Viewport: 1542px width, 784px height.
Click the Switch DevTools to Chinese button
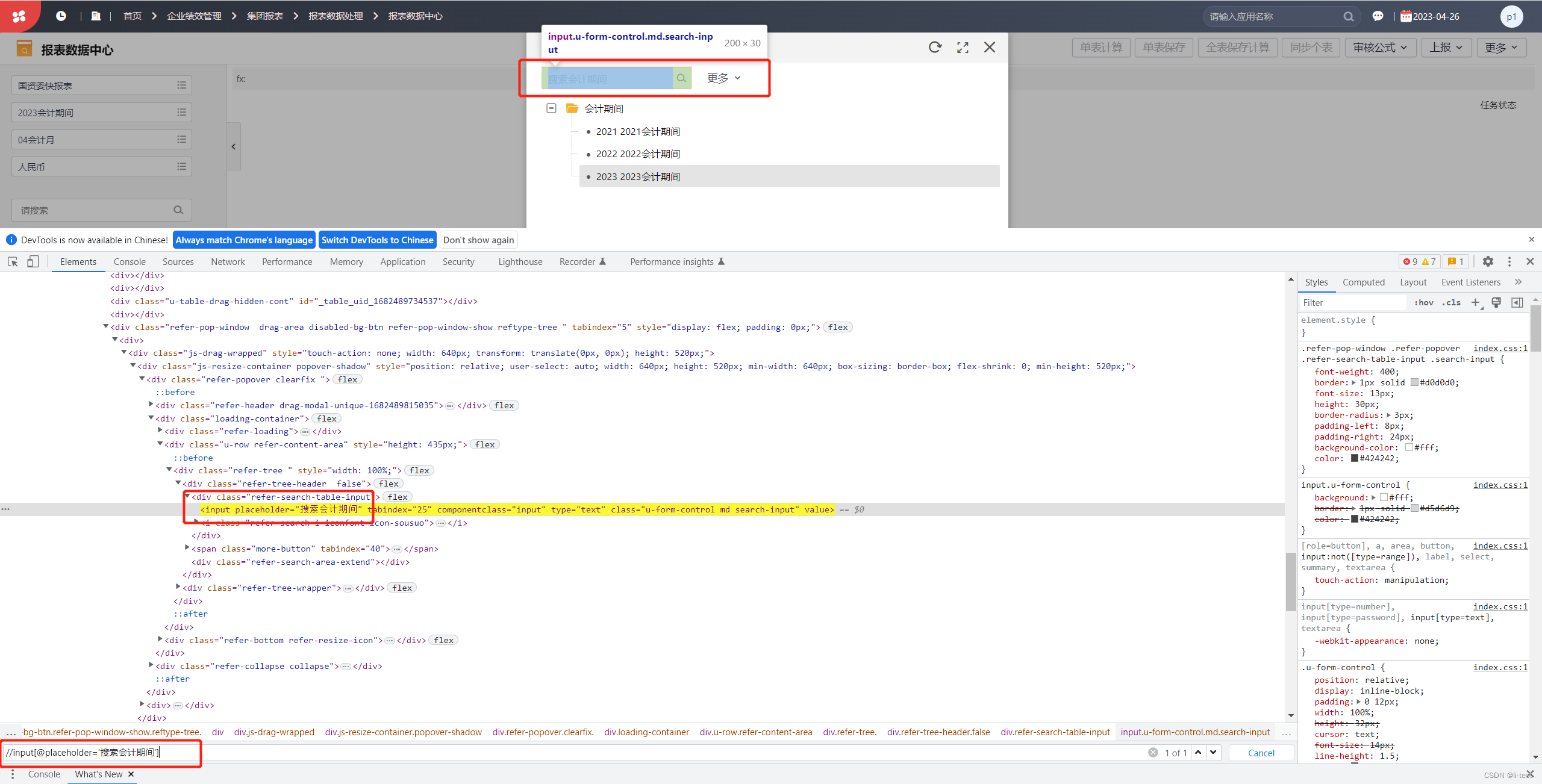[378, 240]
